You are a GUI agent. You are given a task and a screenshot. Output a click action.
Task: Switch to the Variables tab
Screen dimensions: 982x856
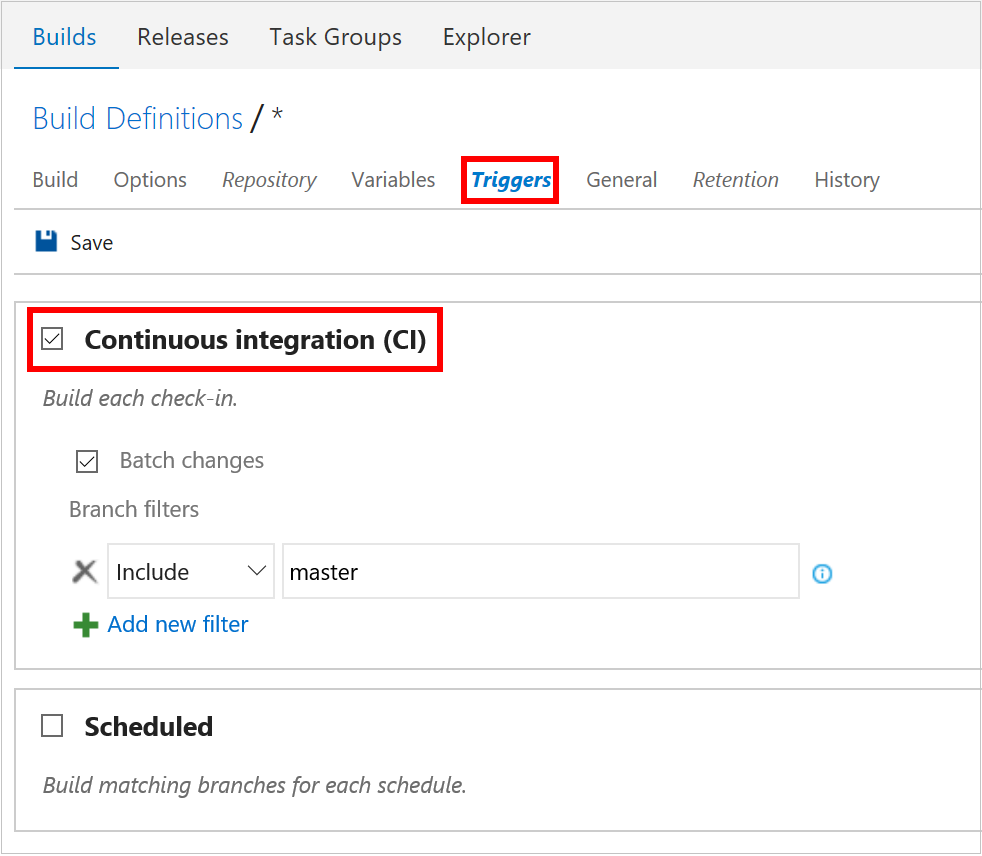(392, 179)
